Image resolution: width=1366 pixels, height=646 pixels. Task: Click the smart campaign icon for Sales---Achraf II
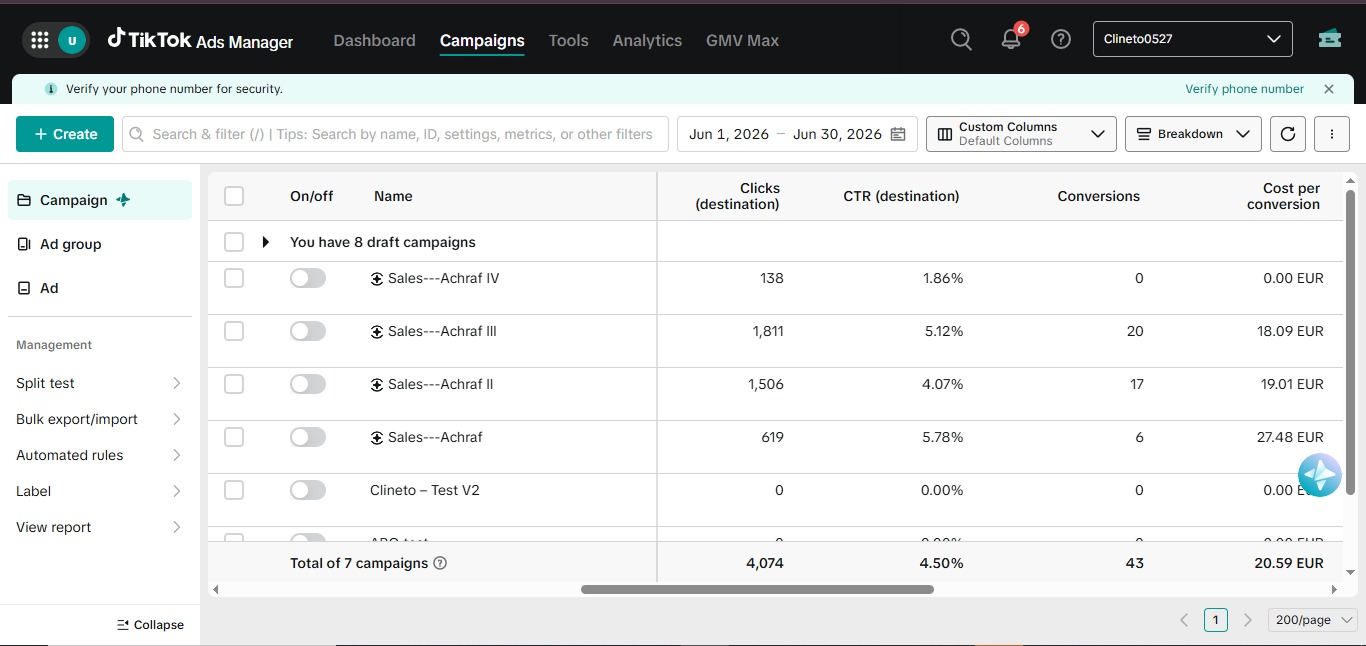tap(377, 385)
